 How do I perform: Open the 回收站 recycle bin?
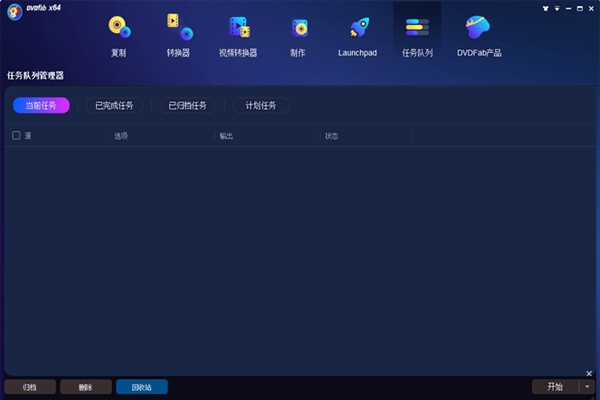click(x=142, y=387)
